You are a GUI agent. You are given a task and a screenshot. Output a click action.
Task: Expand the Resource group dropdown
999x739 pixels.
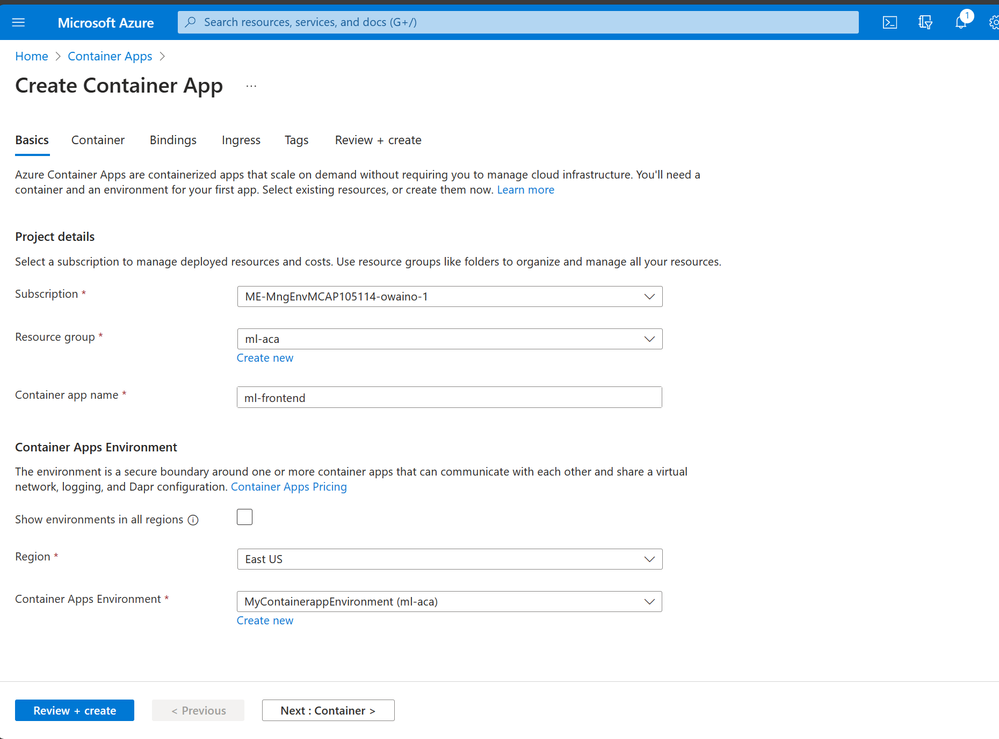click(x=449, y=339)
